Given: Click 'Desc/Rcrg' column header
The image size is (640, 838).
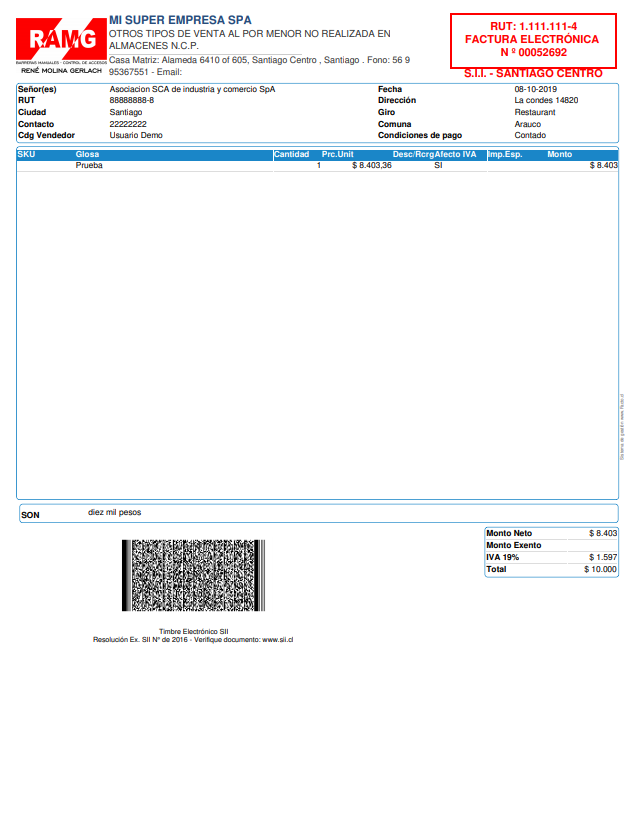Looking at the screenshot, I should (413, 154).
